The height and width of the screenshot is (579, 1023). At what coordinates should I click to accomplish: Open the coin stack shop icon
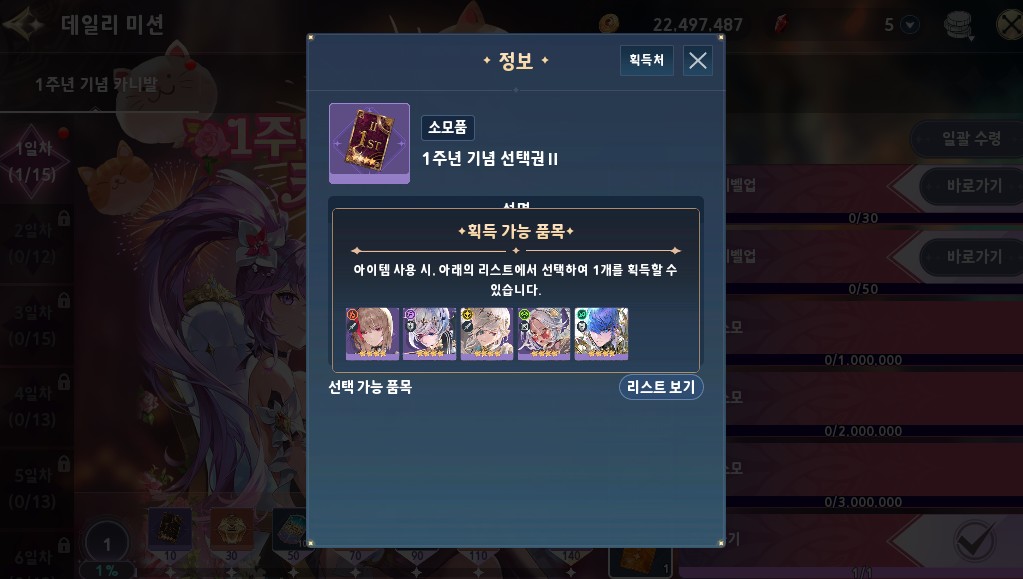[959, 25]
